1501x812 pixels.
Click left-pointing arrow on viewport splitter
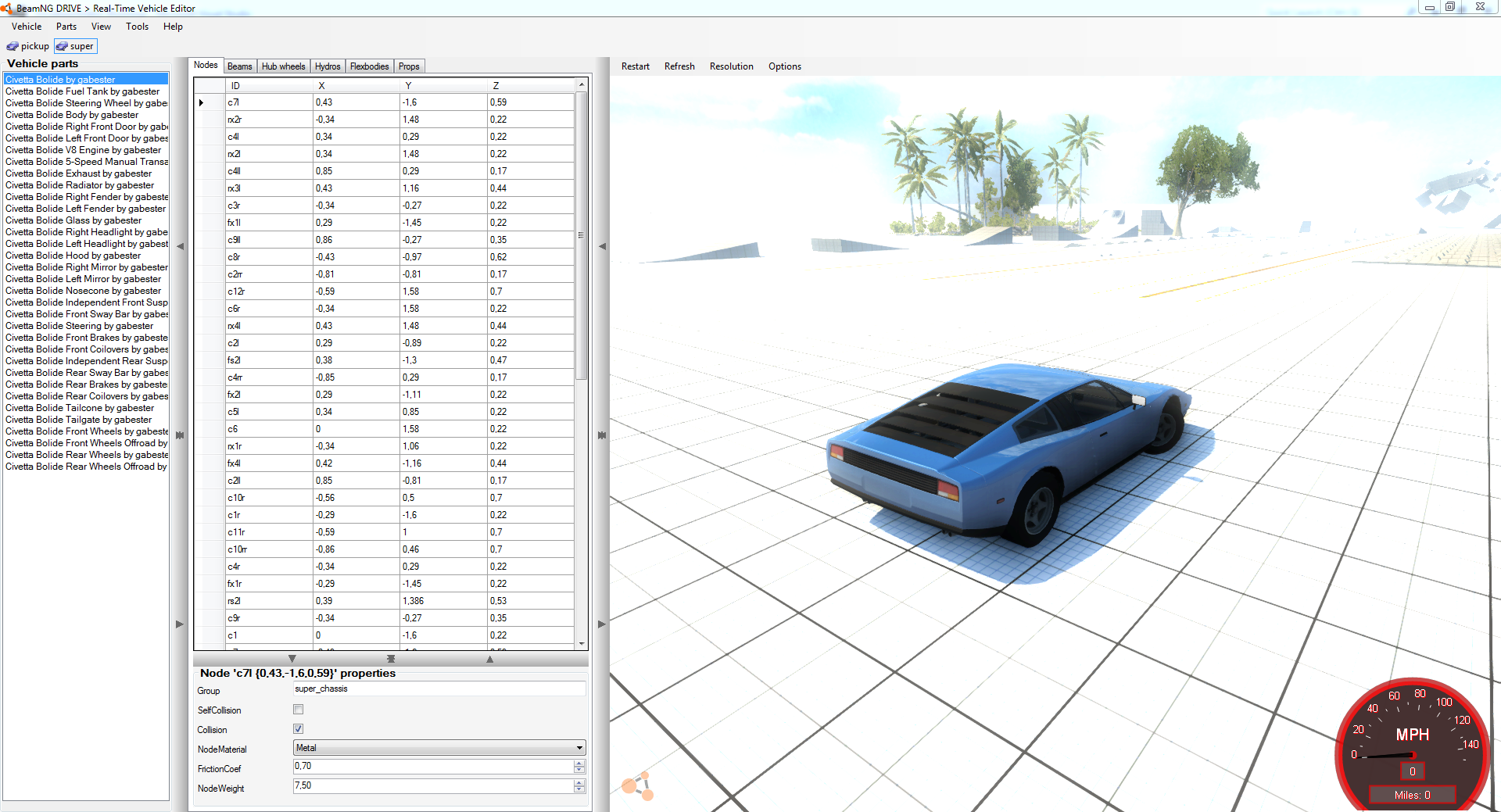tap(602, 246)
